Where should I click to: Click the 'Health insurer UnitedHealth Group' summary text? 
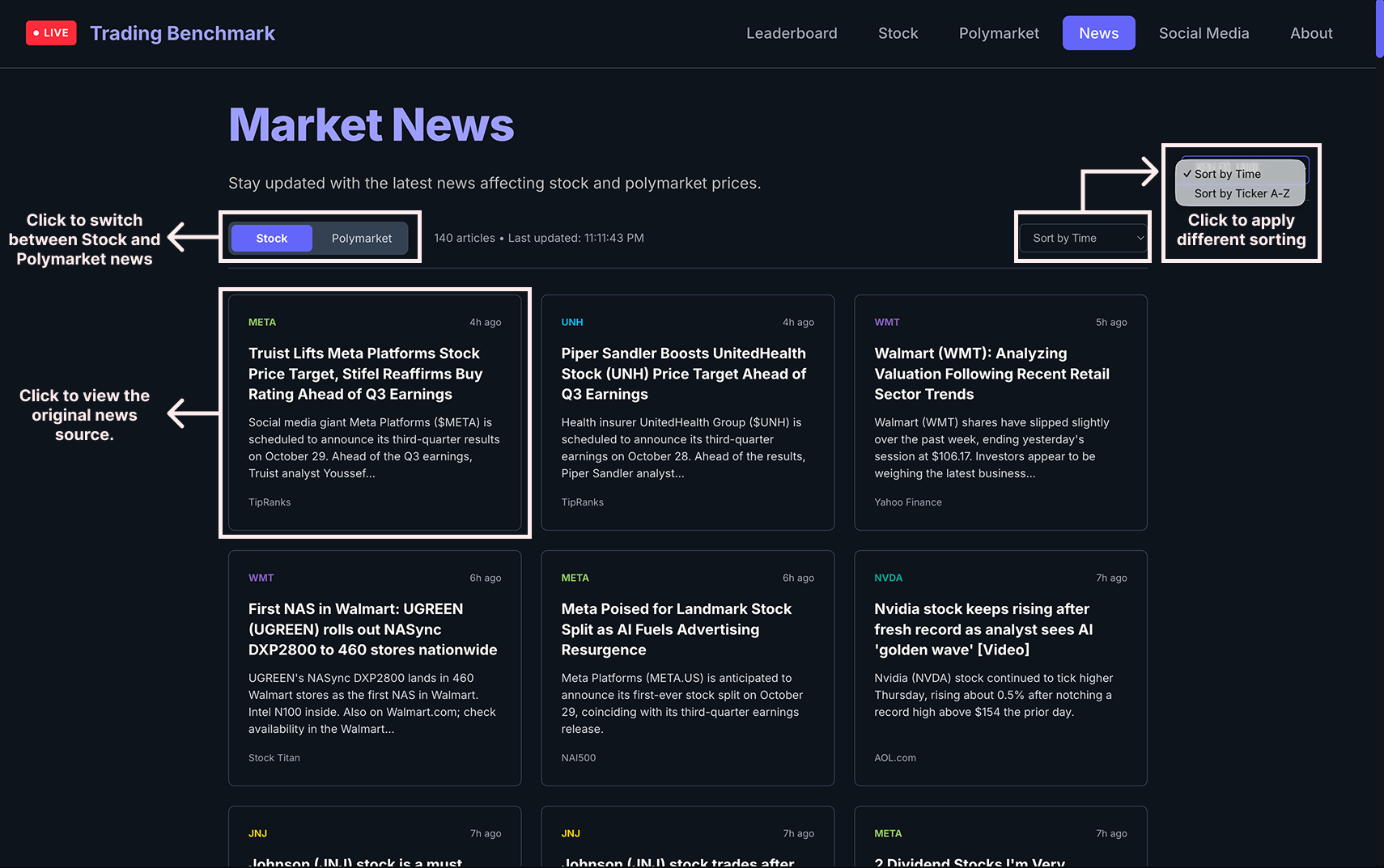pos(684,448)
